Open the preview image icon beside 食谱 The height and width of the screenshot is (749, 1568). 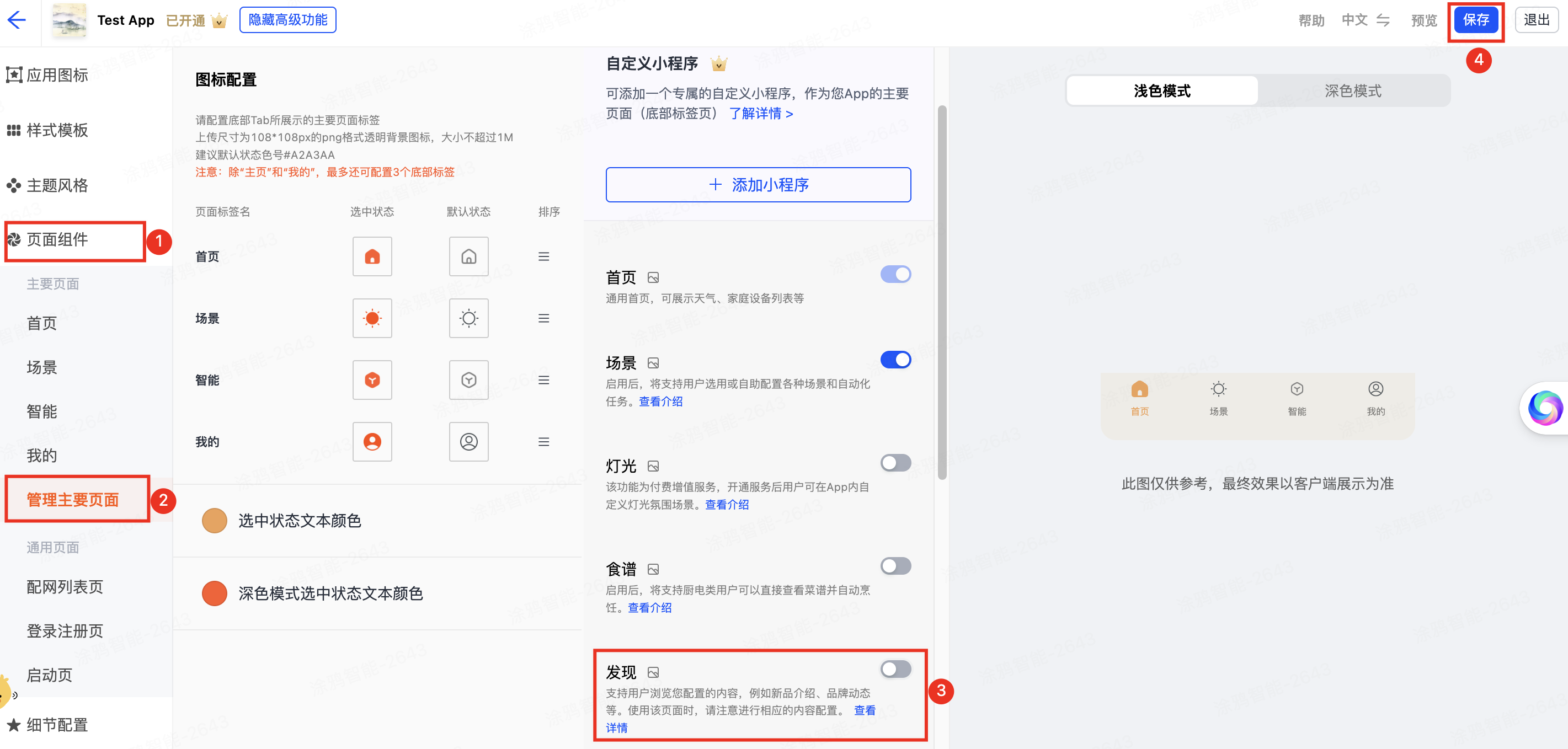coord(653,570)
